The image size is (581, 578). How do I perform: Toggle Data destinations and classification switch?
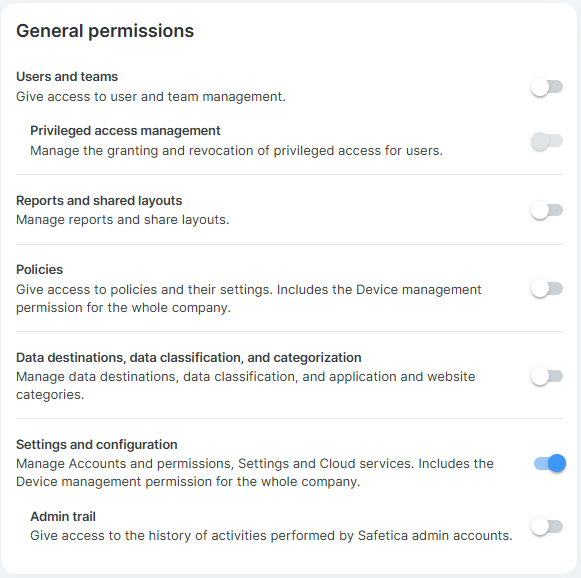coord(547,376)
